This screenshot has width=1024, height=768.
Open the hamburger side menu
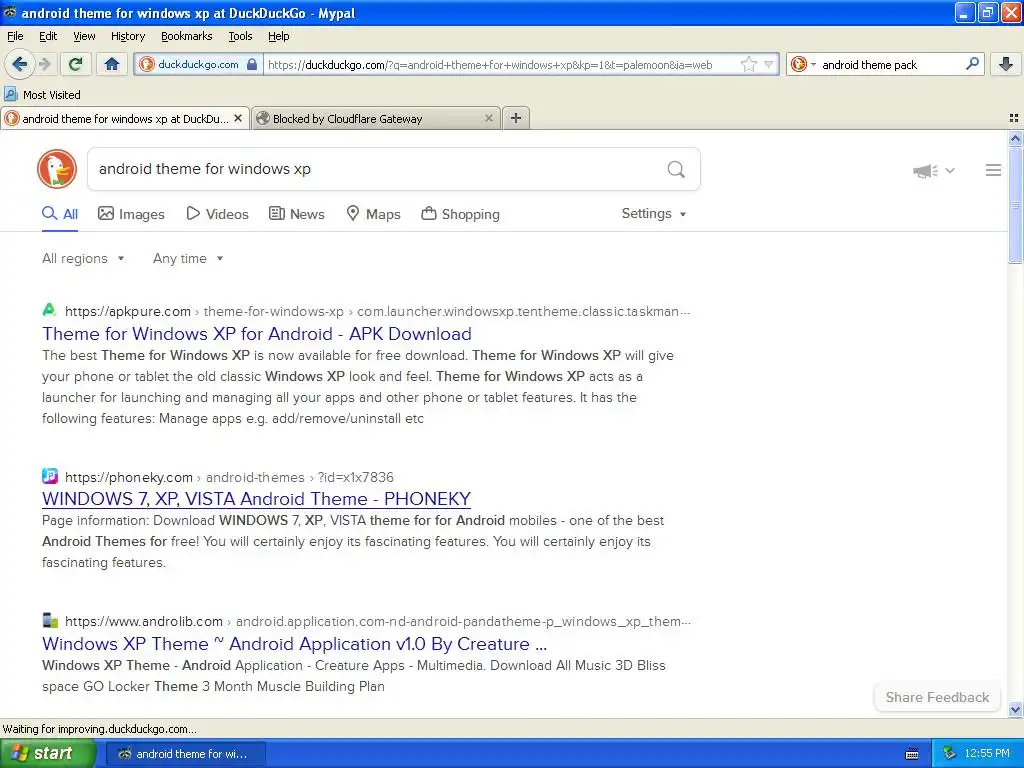[993, 170]
